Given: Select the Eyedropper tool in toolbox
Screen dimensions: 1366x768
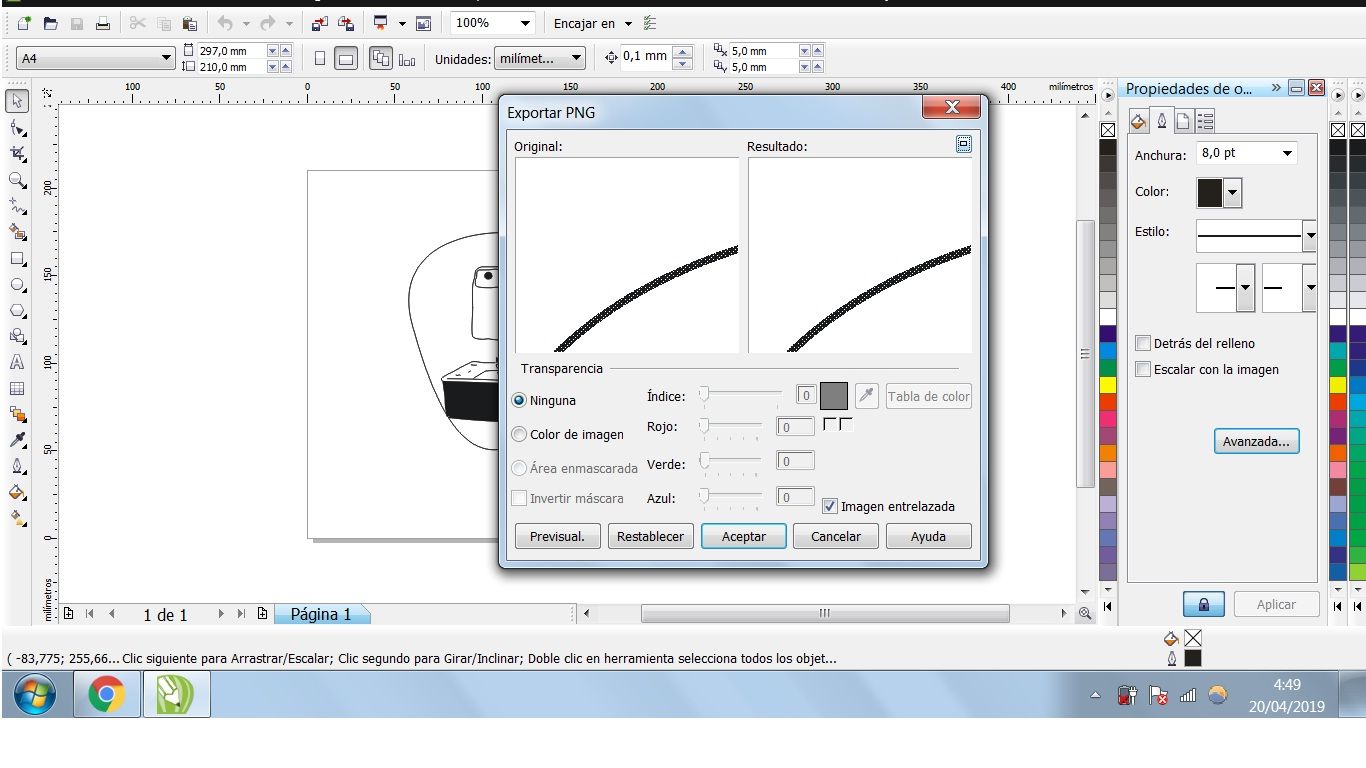Looking at the screenshot, I should point(18,440).
